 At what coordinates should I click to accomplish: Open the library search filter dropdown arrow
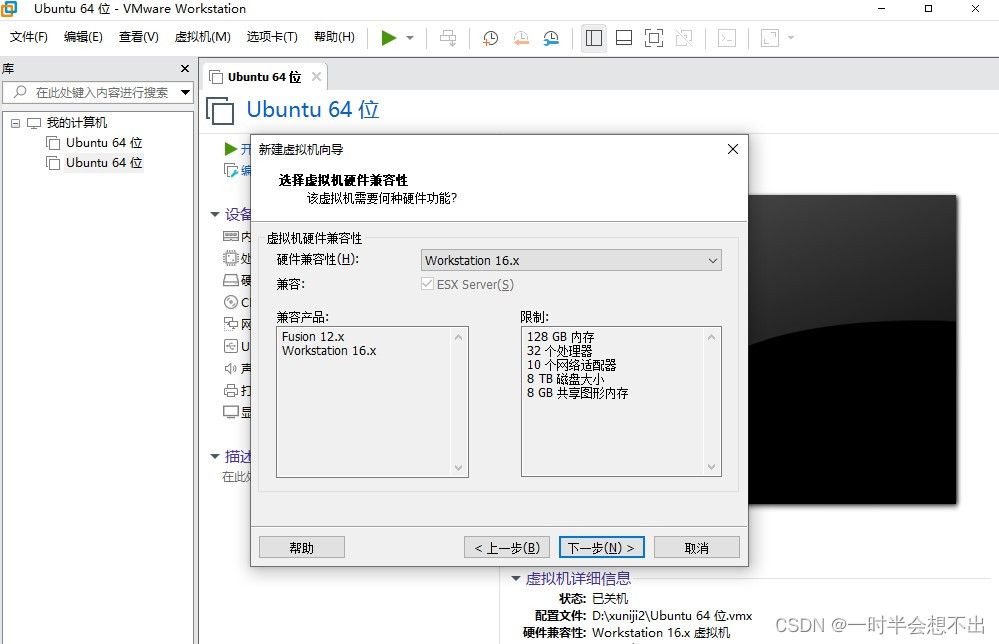coord(185,92)
